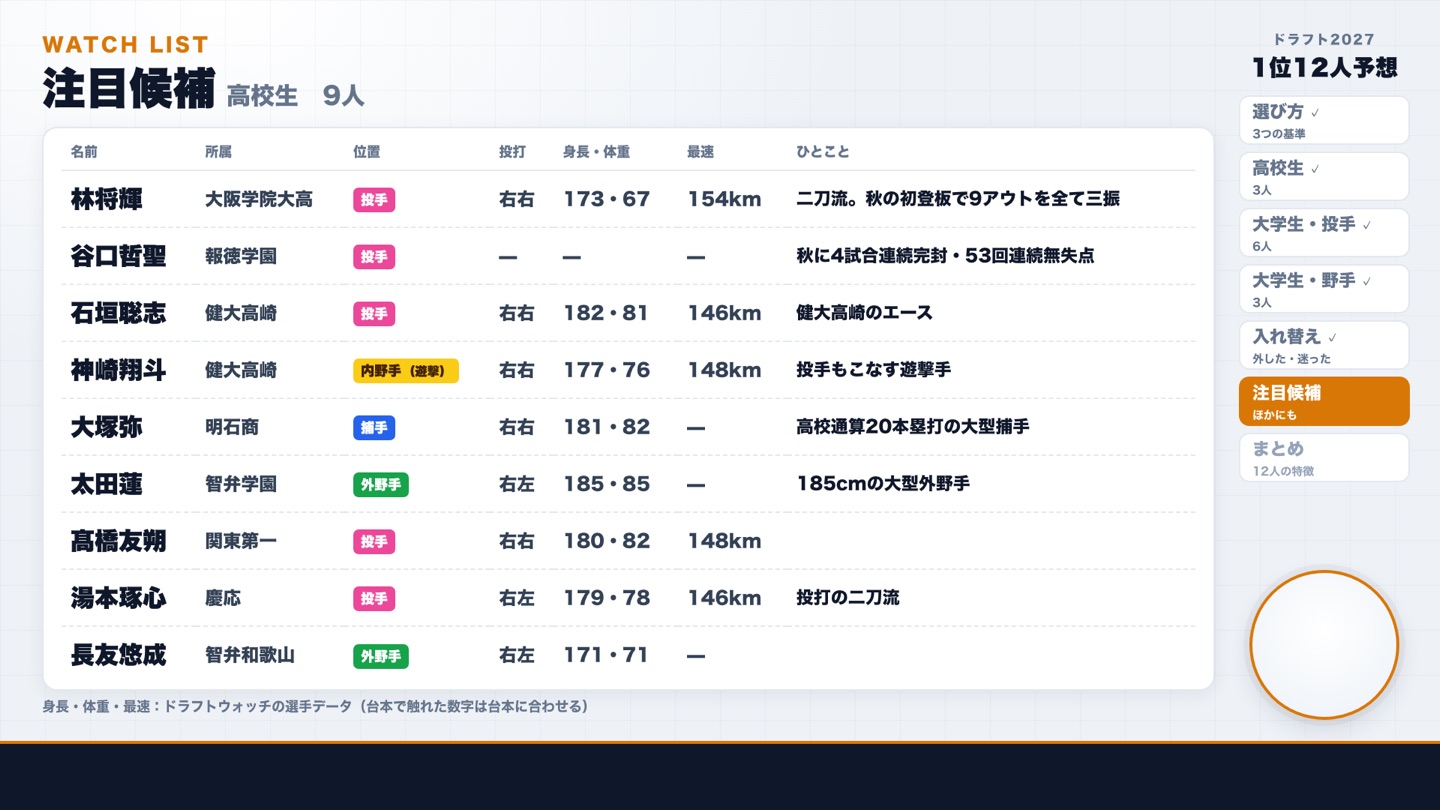Click the highlighted 注目候補 sidebar item
This screenshot has height=810, width=1440.
(x=1324, y=401)
